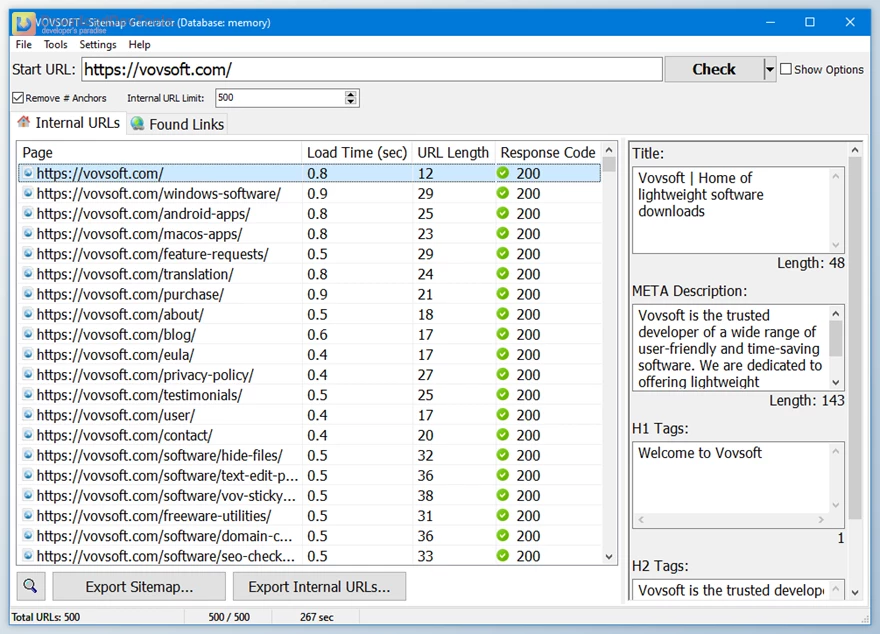This screenshot has width=880, height=634.
Task: Select row https://vovsoft.com/software/seo-check...
Action: (x=309, y=556)
